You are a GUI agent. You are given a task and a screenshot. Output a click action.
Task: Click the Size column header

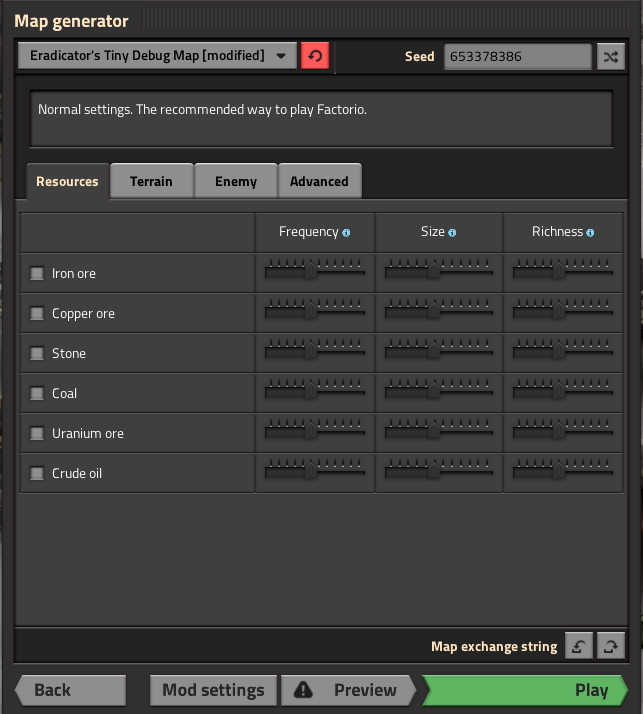[433, 232]
